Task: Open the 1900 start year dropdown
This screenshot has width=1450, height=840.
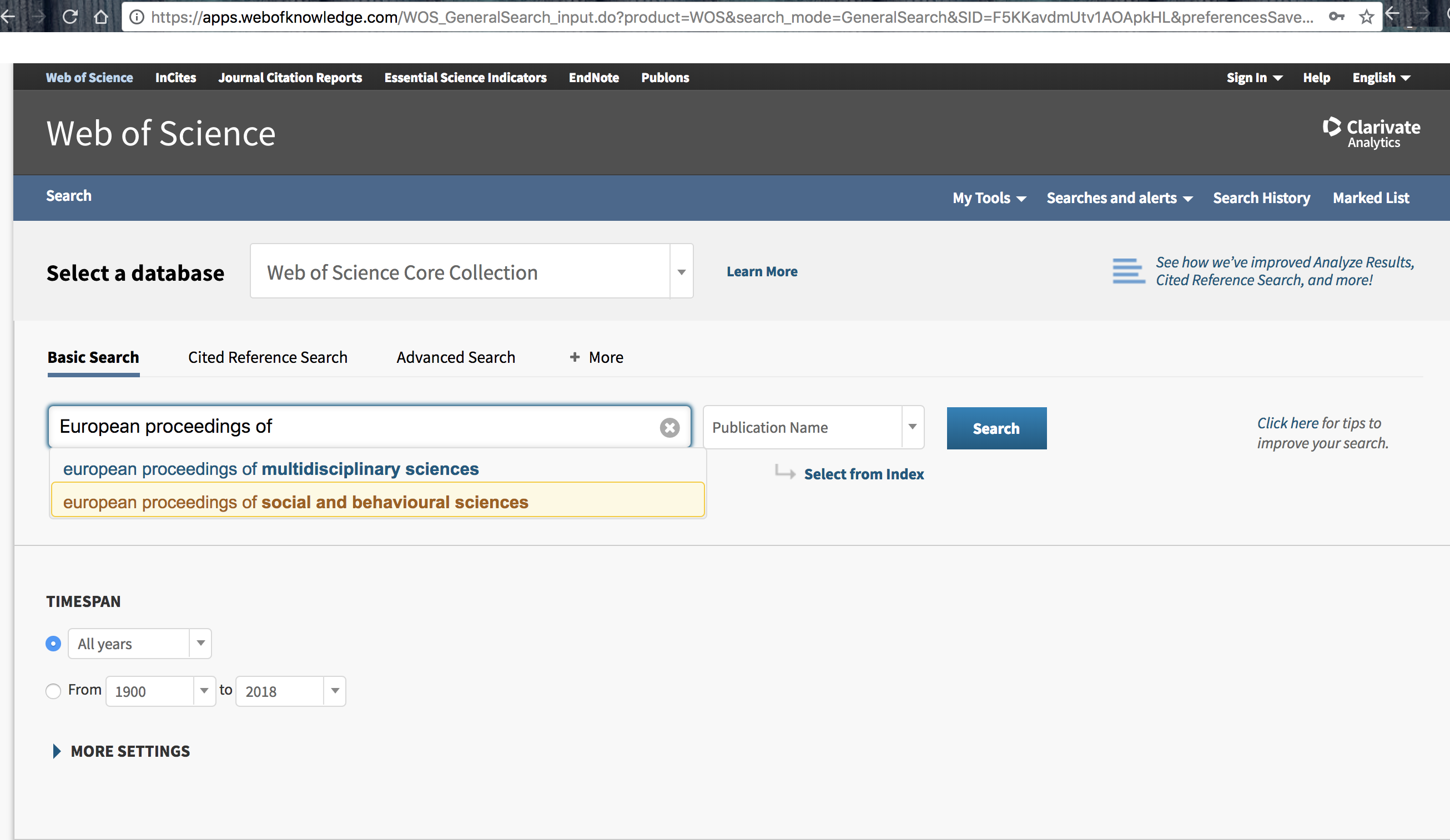Action: coord(204,691)
